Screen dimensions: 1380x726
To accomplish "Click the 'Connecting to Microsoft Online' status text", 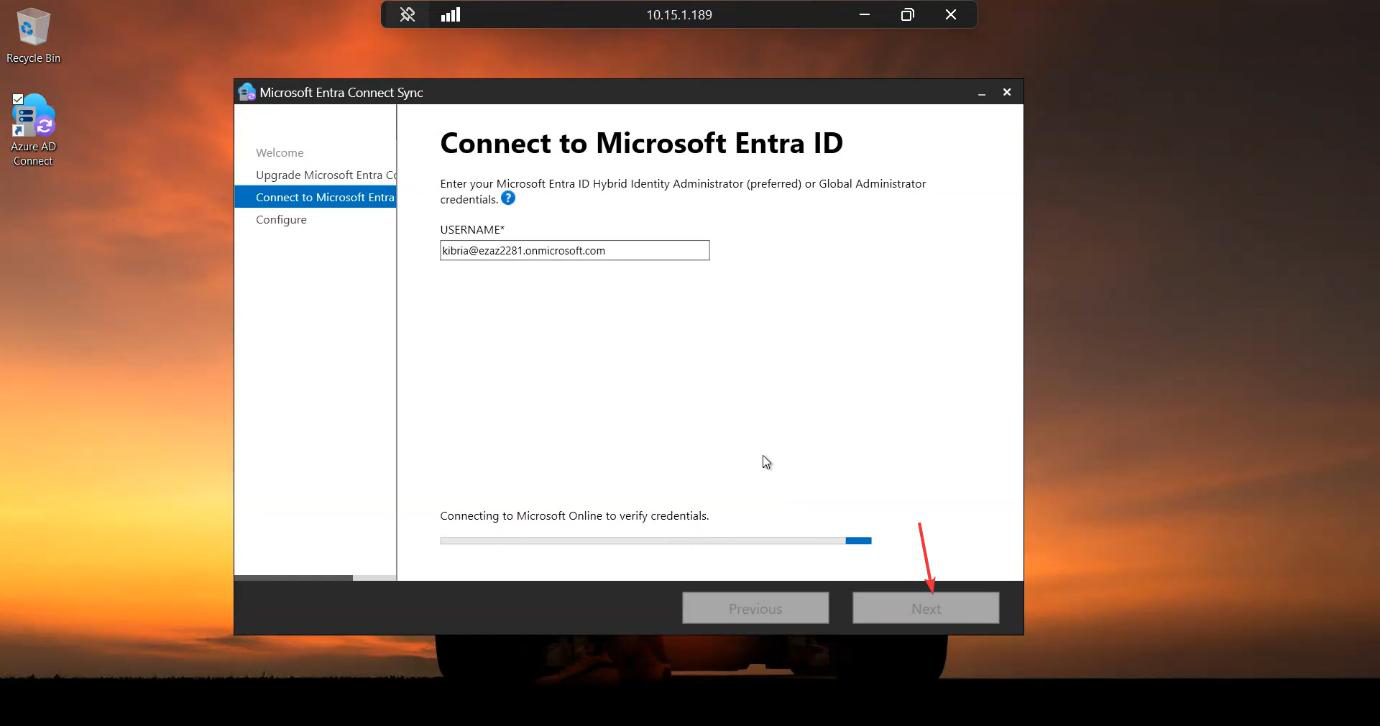I will 574,516.
